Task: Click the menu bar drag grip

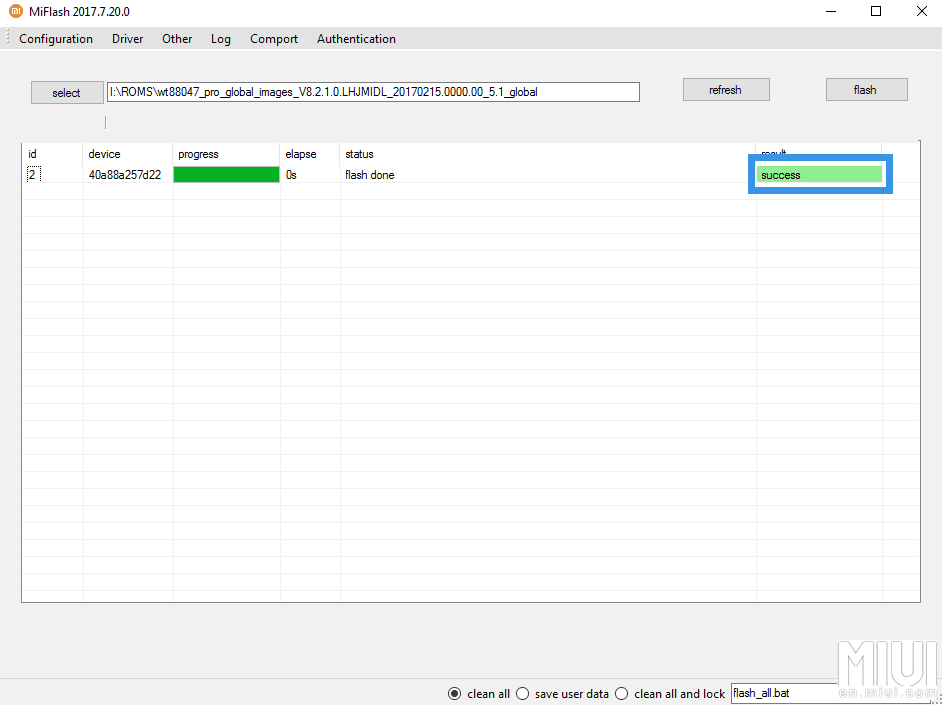Action: pyautogui.click(x=7, y=38)
